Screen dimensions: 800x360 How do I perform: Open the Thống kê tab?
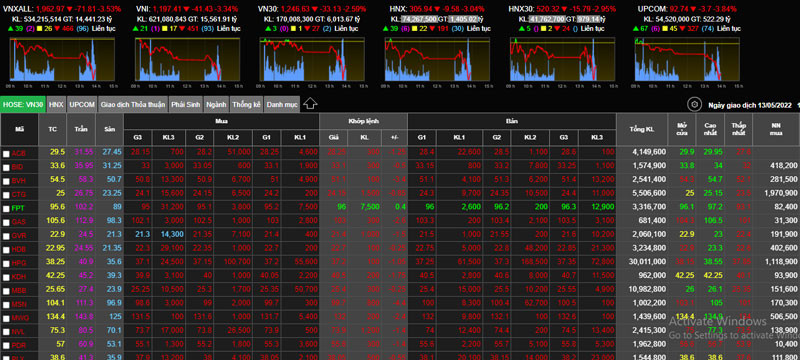[x=246, y=105]
